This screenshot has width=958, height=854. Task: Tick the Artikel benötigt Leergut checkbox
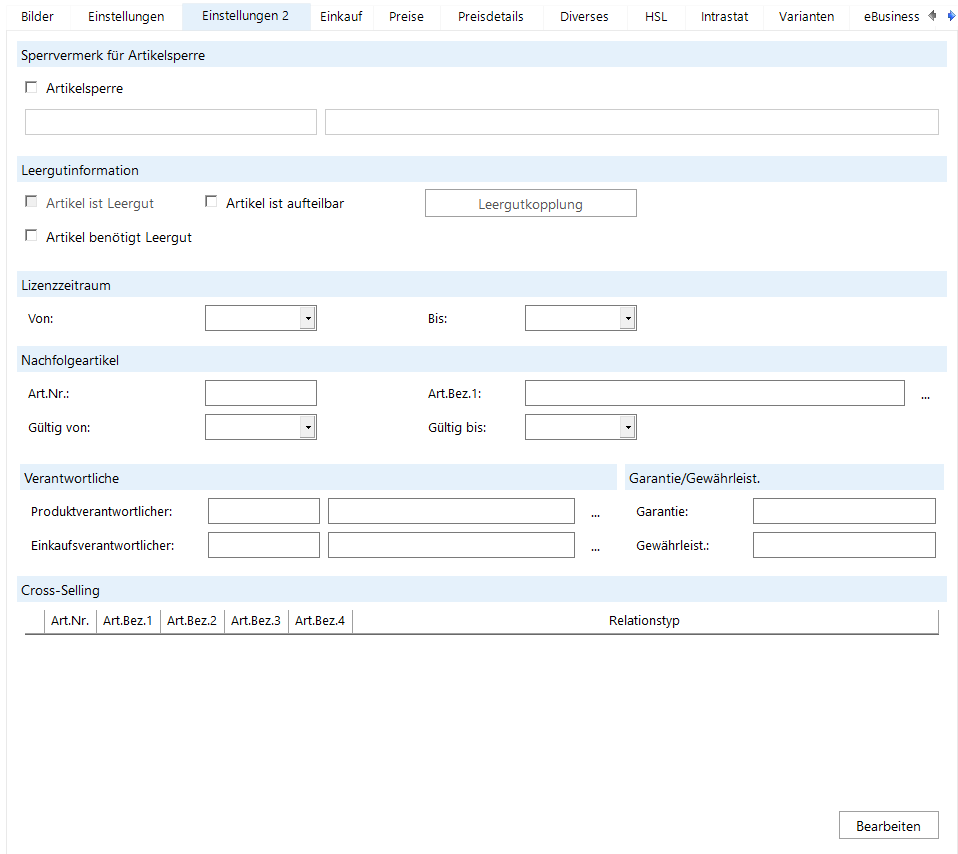31,236
